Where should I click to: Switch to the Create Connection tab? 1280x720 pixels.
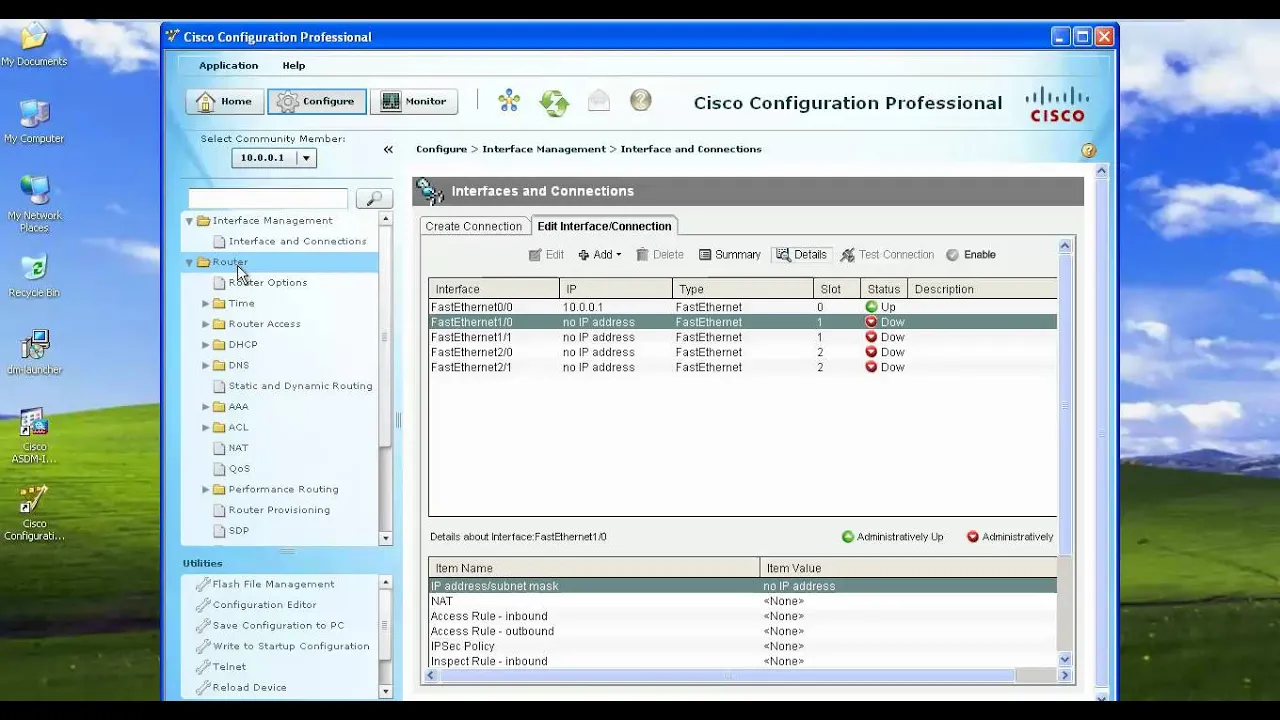tap(473, 226)
